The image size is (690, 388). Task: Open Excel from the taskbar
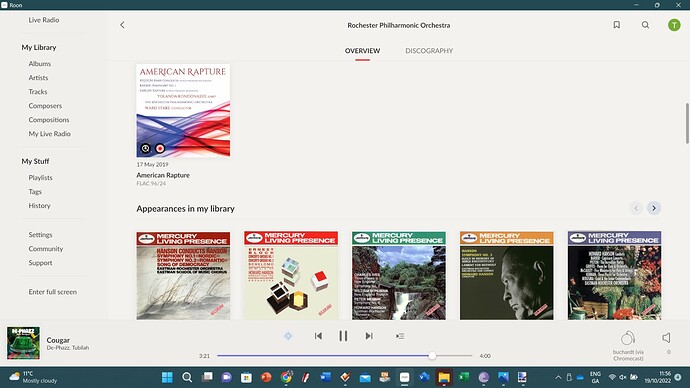[x=464, y=377]
